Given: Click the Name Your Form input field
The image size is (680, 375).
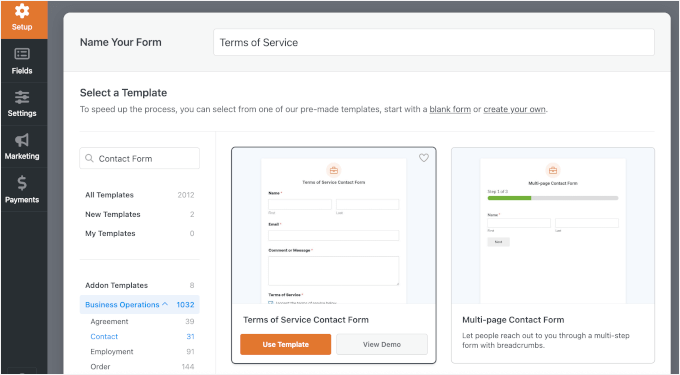Looking at the screenshot, I should (x=434, y=42).
